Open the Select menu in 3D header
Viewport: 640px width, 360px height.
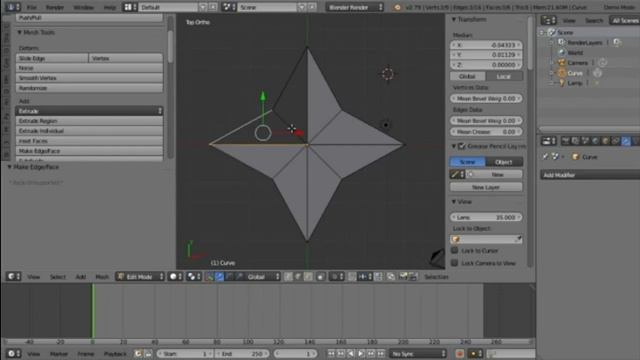tap(58, 277)
